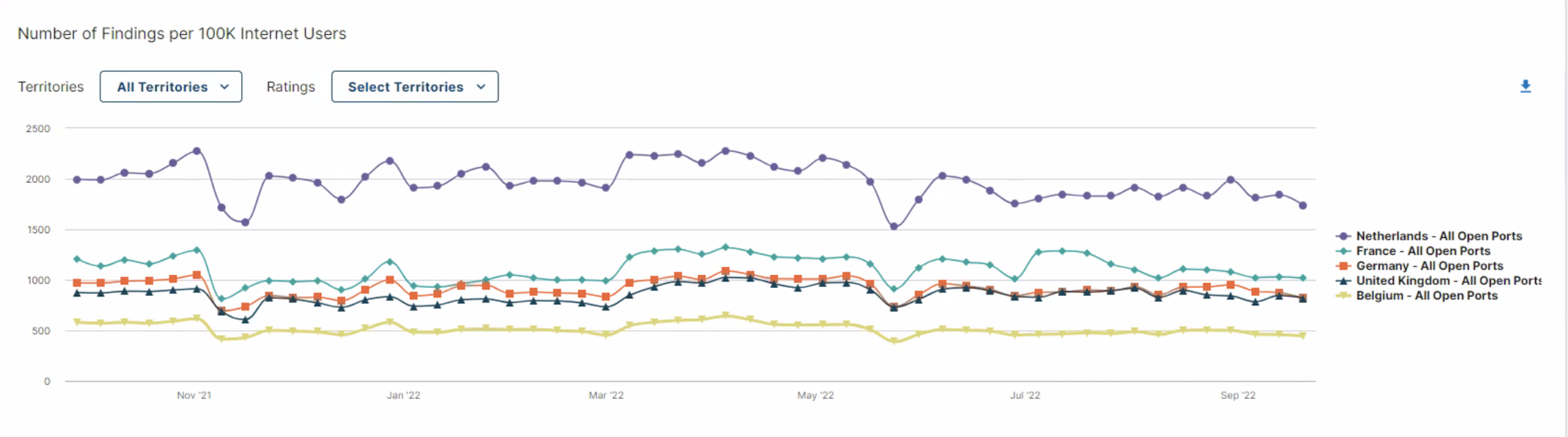Select the "Mar '22" x-axis label

pyautogui.click(x=606, y=395)
